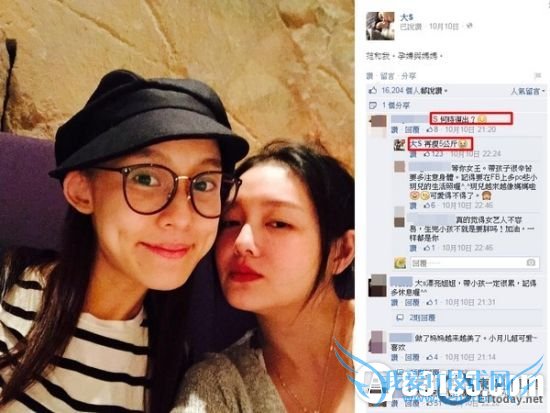Click the 讚 like action under post

pos(369,76)
